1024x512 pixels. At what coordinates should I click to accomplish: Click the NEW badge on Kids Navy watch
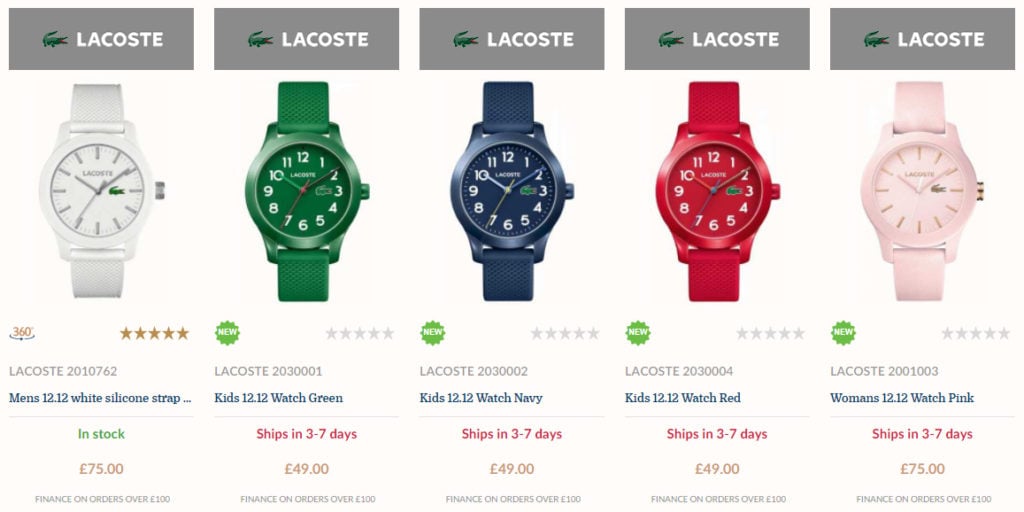pos(432,333)
